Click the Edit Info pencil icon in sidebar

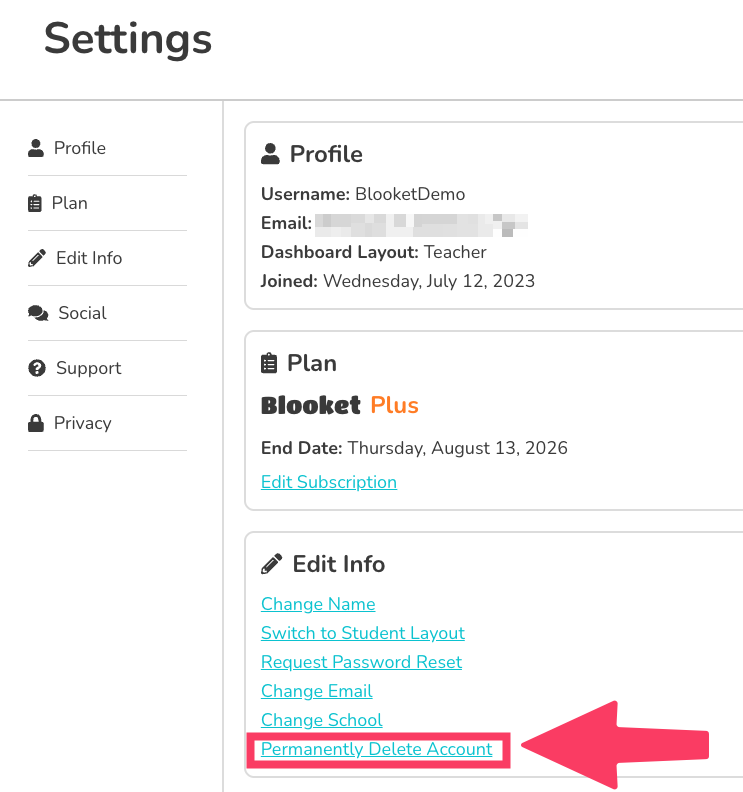(x=37, y=258)
